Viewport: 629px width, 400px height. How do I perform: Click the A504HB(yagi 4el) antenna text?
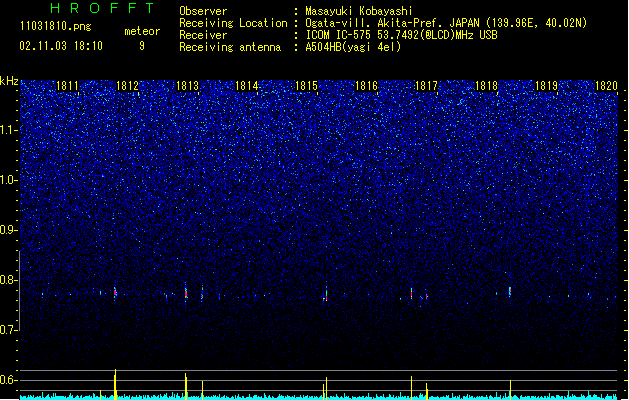tap(353, 47)
